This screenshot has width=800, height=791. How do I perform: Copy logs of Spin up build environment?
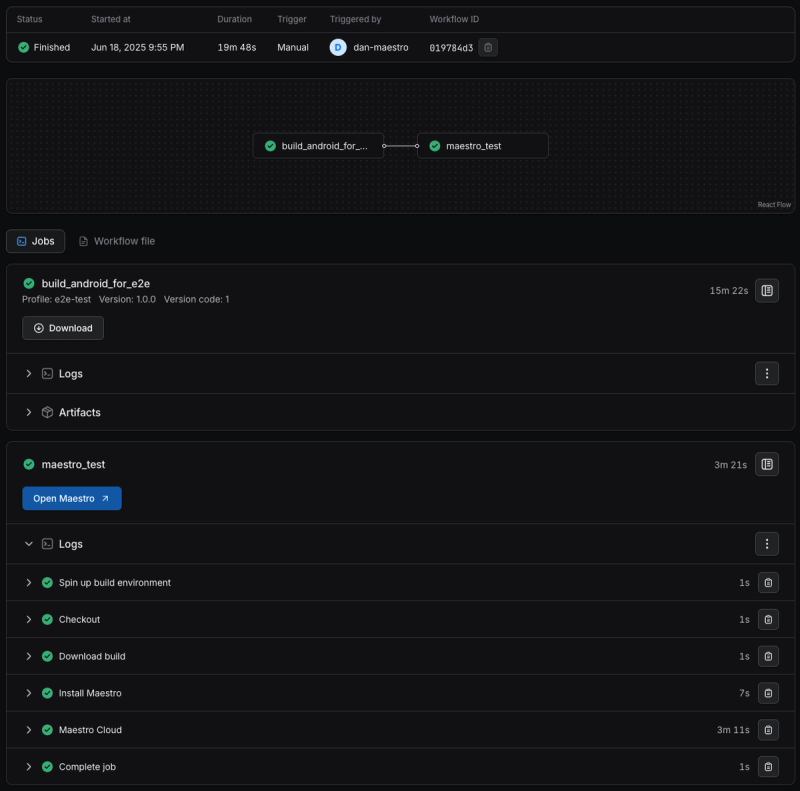[x=768, y=583]
